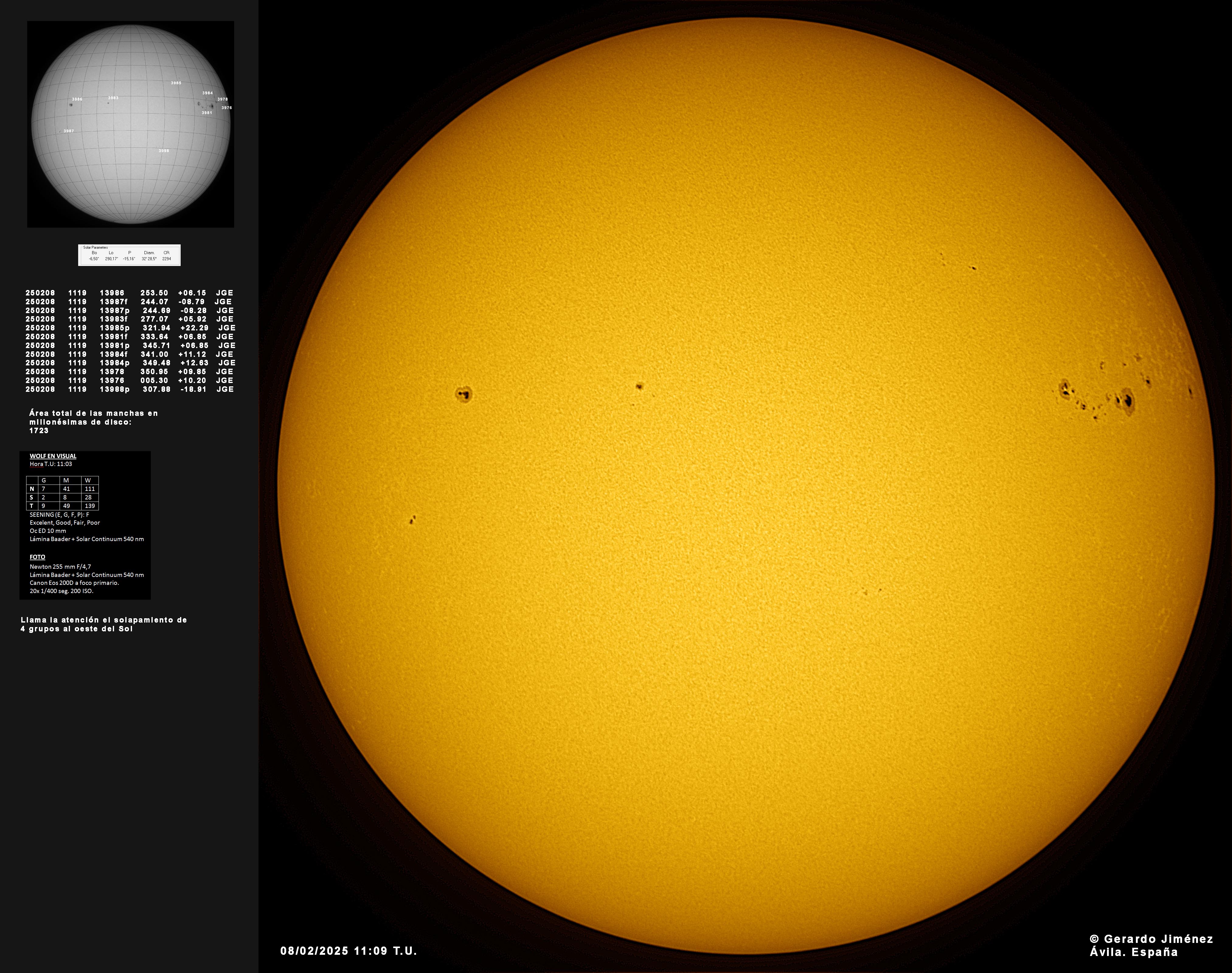
Task: Click the 3986 label on grayscale map
Action: click(77, 99)
